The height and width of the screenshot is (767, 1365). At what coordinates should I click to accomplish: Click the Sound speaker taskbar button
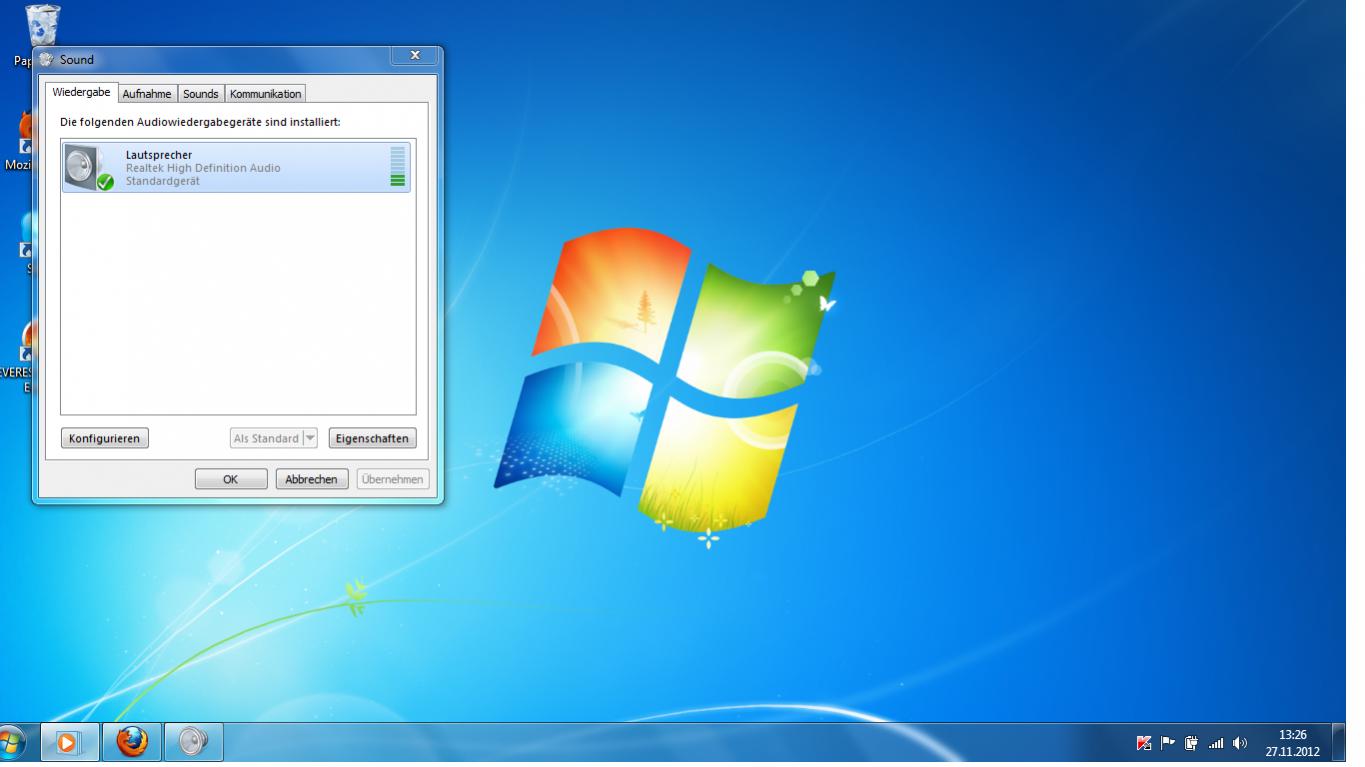coord(194,742)
